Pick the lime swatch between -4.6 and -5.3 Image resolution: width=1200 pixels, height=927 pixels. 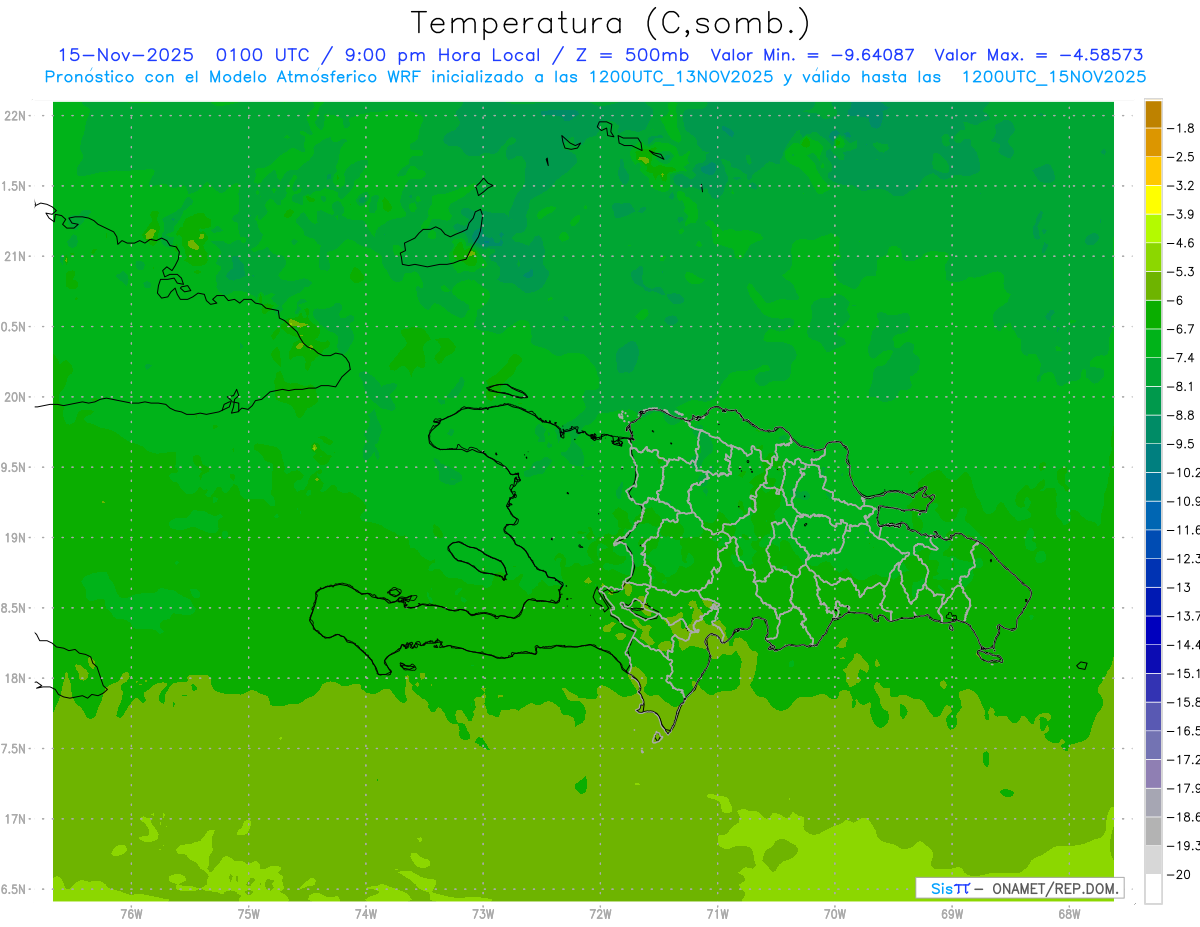[1153, 257]
